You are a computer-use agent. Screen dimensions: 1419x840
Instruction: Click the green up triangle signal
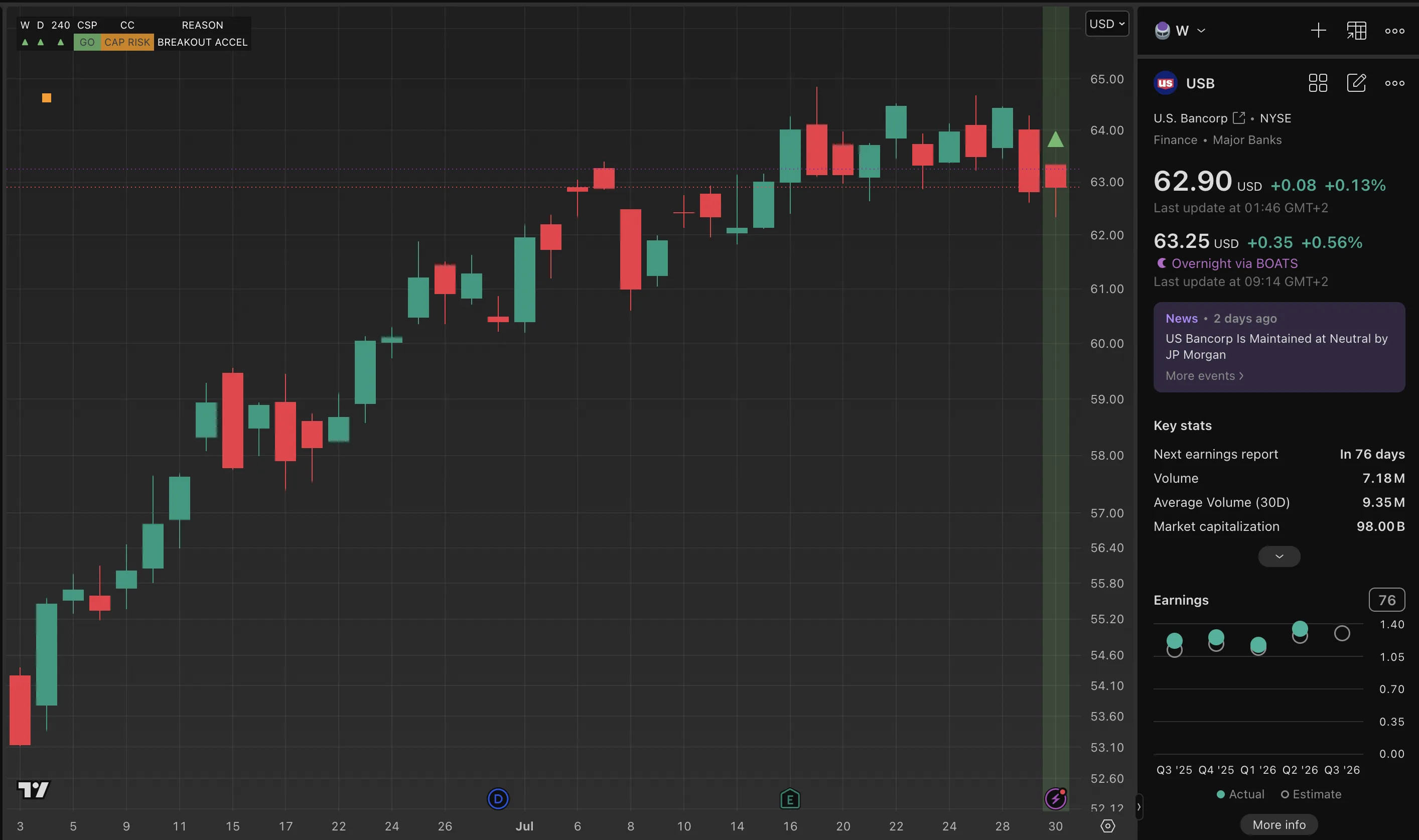pyautogui.click(x=1056, y=139)
